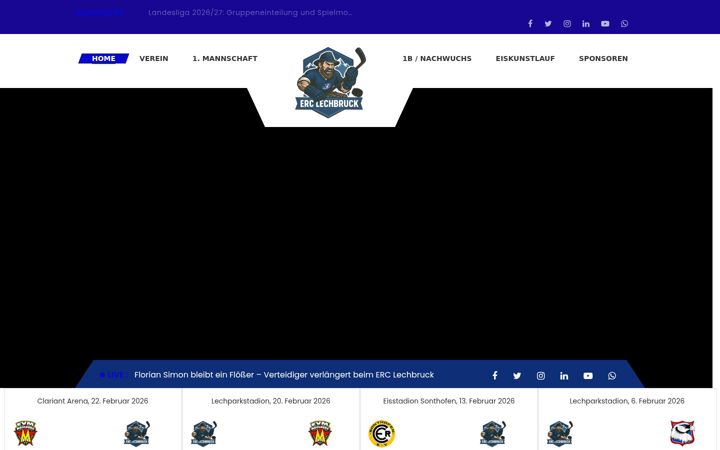Click WhatsApp icon in the live news banner

point(612,376)
